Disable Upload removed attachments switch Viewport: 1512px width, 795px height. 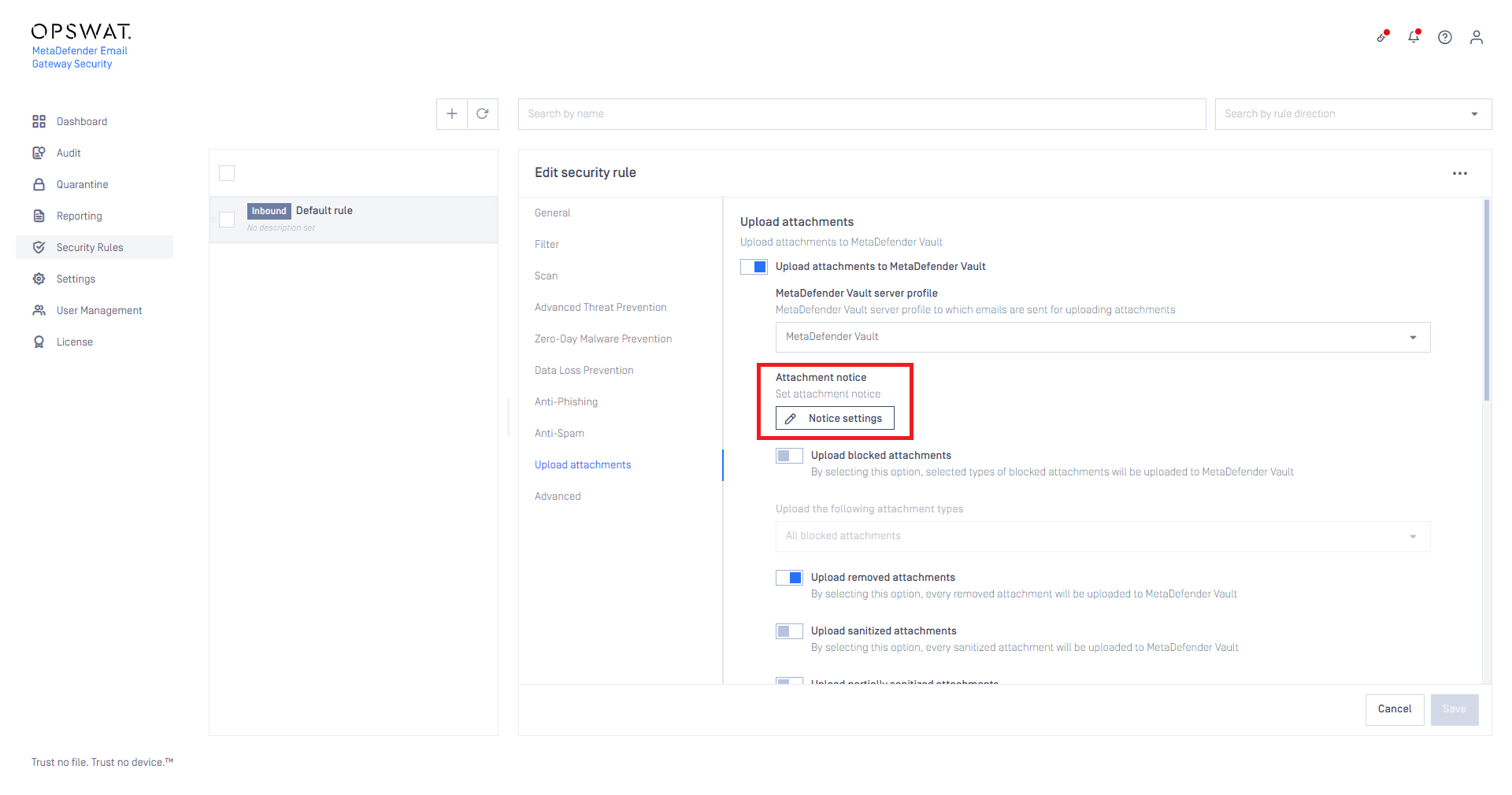point(789,578)
